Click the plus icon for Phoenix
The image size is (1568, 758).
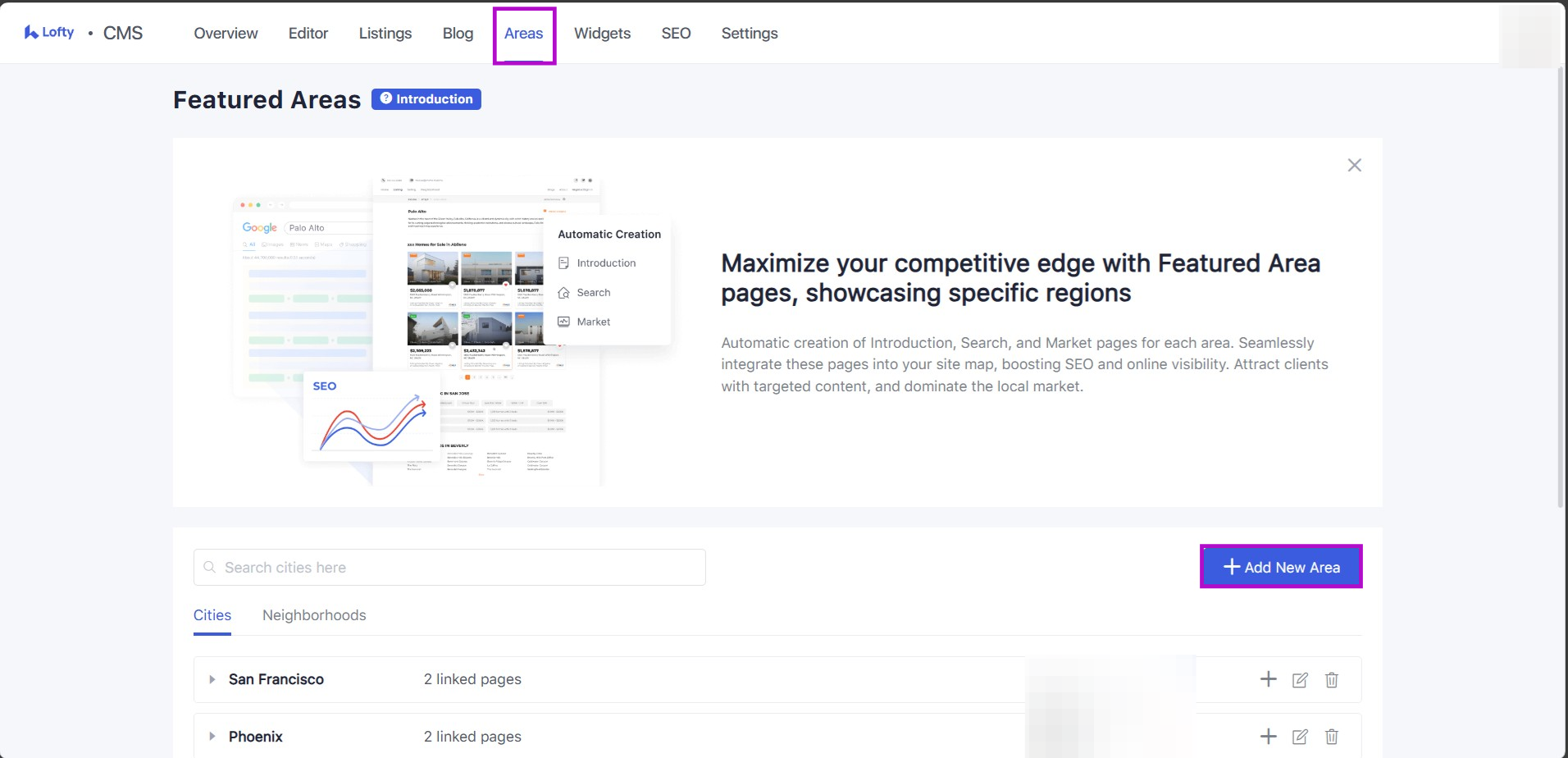(x=1268, y=737)
